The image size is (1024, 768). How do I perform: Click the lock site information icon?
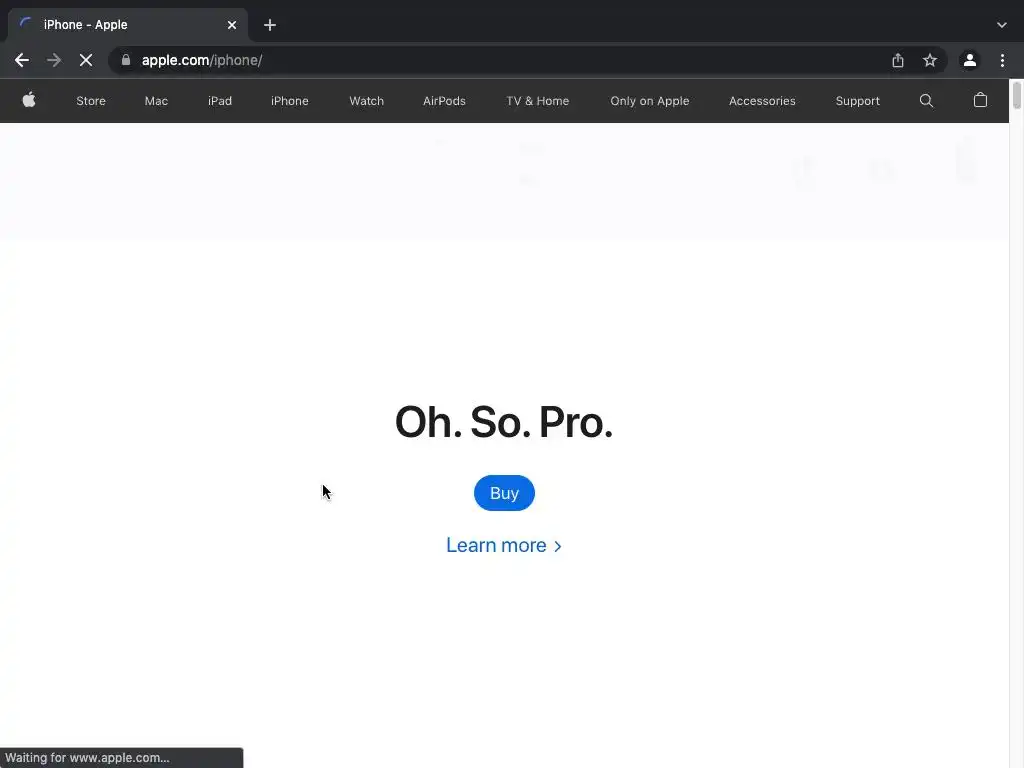[x=126, y=60]
